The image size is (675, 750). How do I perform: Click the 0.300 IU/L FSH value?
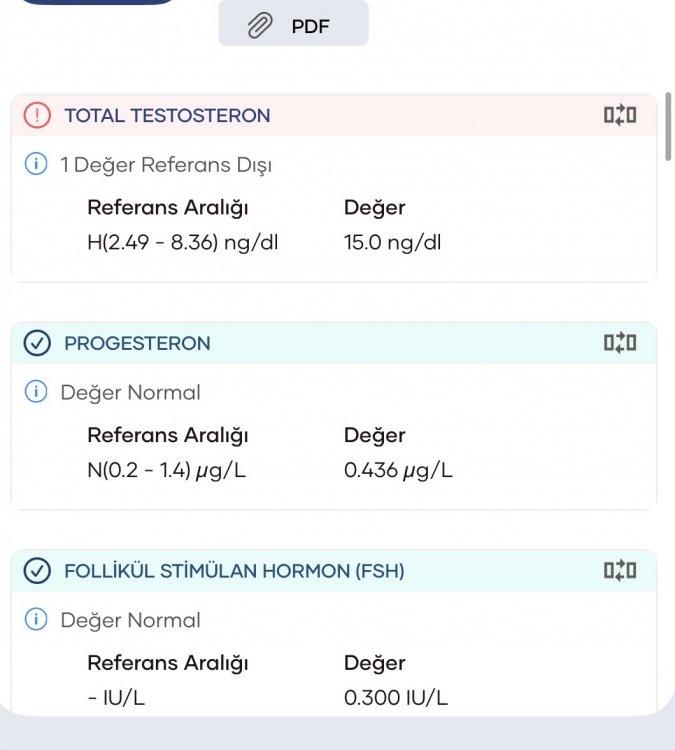[x=396, y=698]
